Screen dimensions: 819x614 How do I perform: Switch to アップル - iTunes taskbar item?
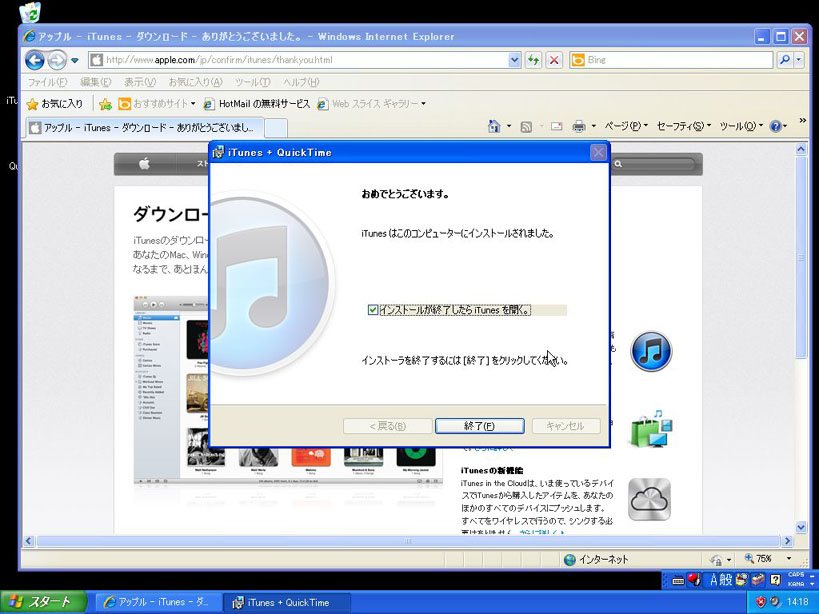[x=158, y=602]
